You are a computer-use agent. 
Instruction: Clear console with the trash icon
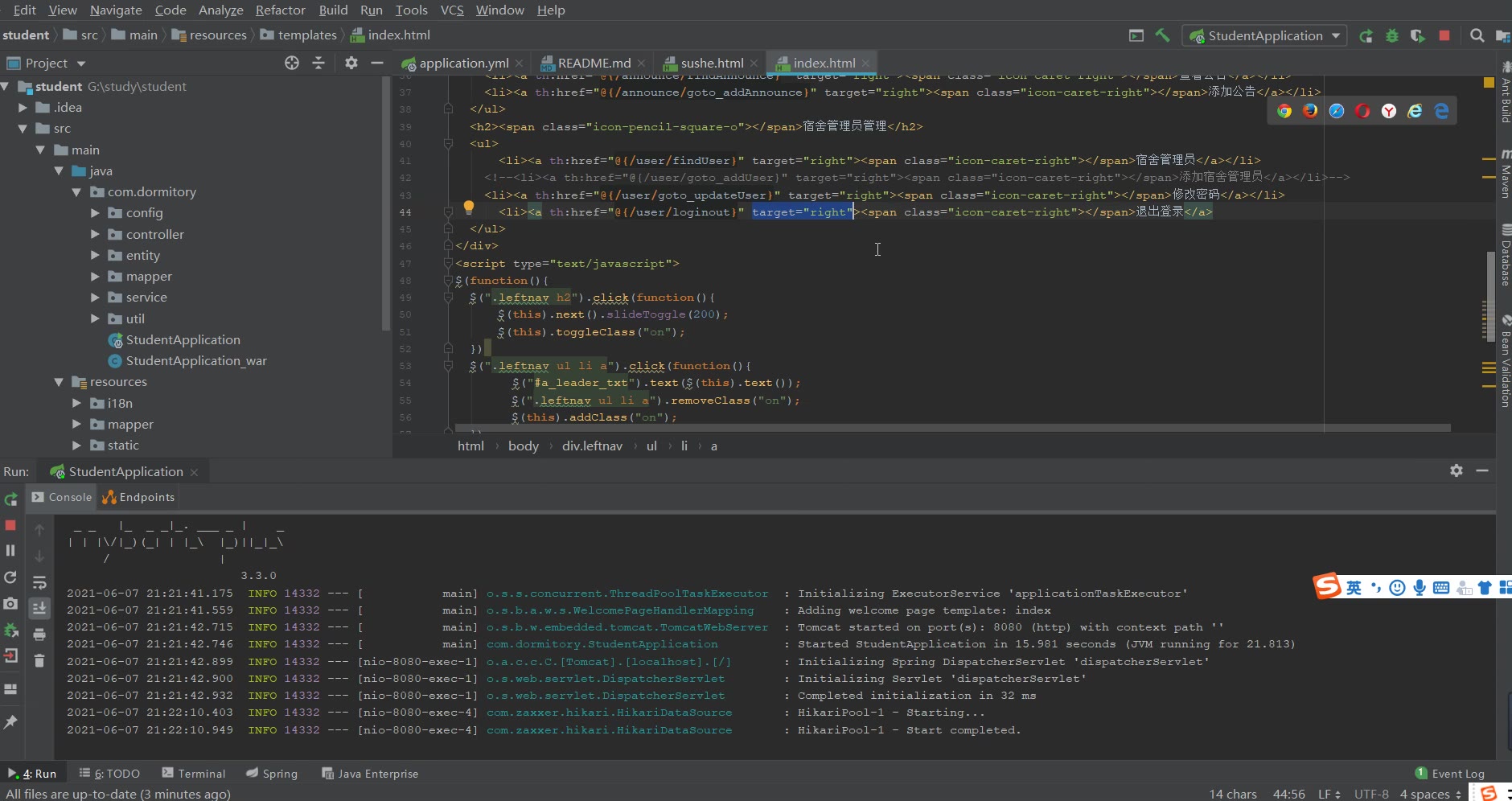click(x=39, y=661)
